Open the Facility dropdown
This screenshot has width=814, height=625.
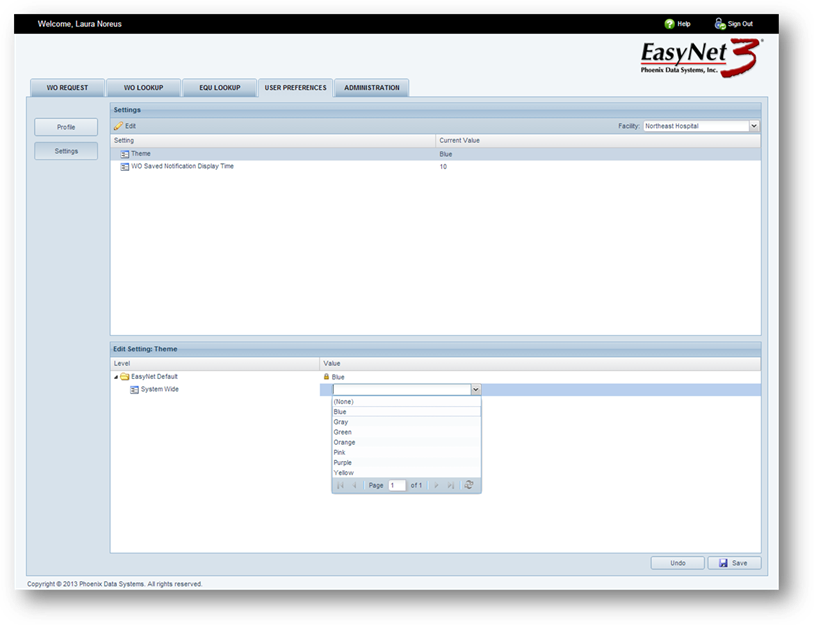pos(754,126)
